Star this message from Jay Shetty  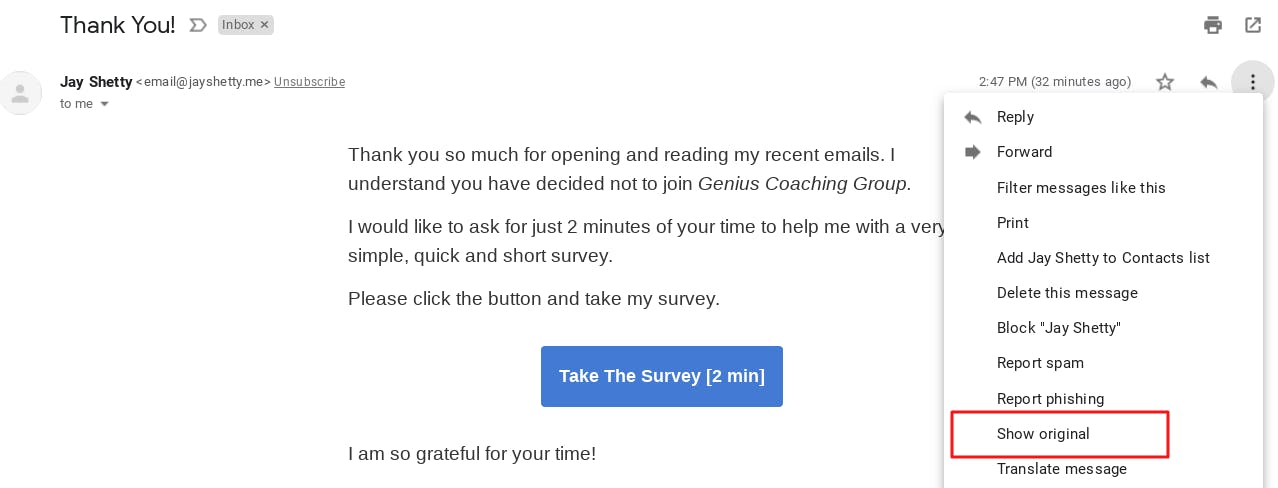(x=1165, y=82)
